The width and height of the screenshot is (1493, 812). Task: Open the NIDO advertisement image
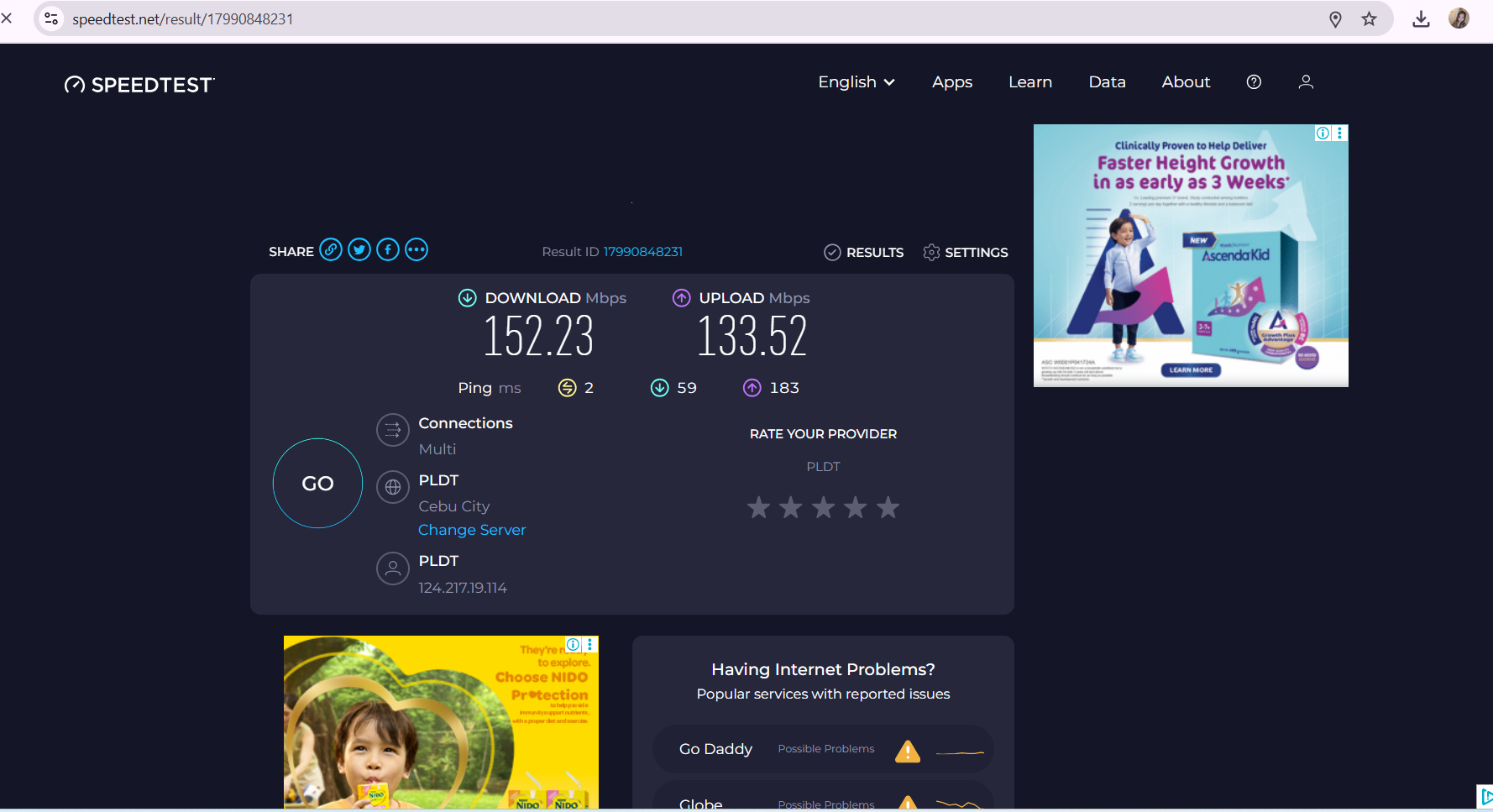click(x=441, y=722)
